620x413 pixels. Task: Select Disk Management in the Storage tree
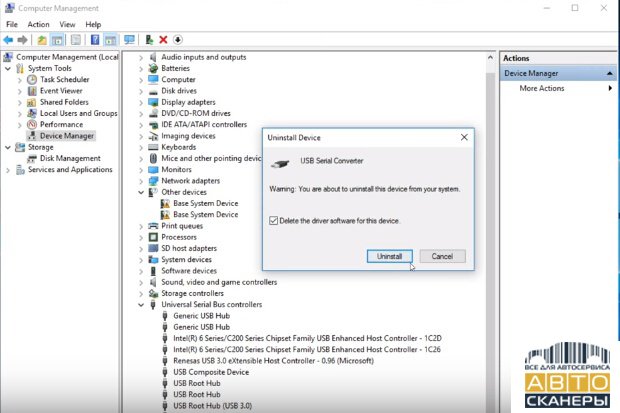click(x=69, y=158)
